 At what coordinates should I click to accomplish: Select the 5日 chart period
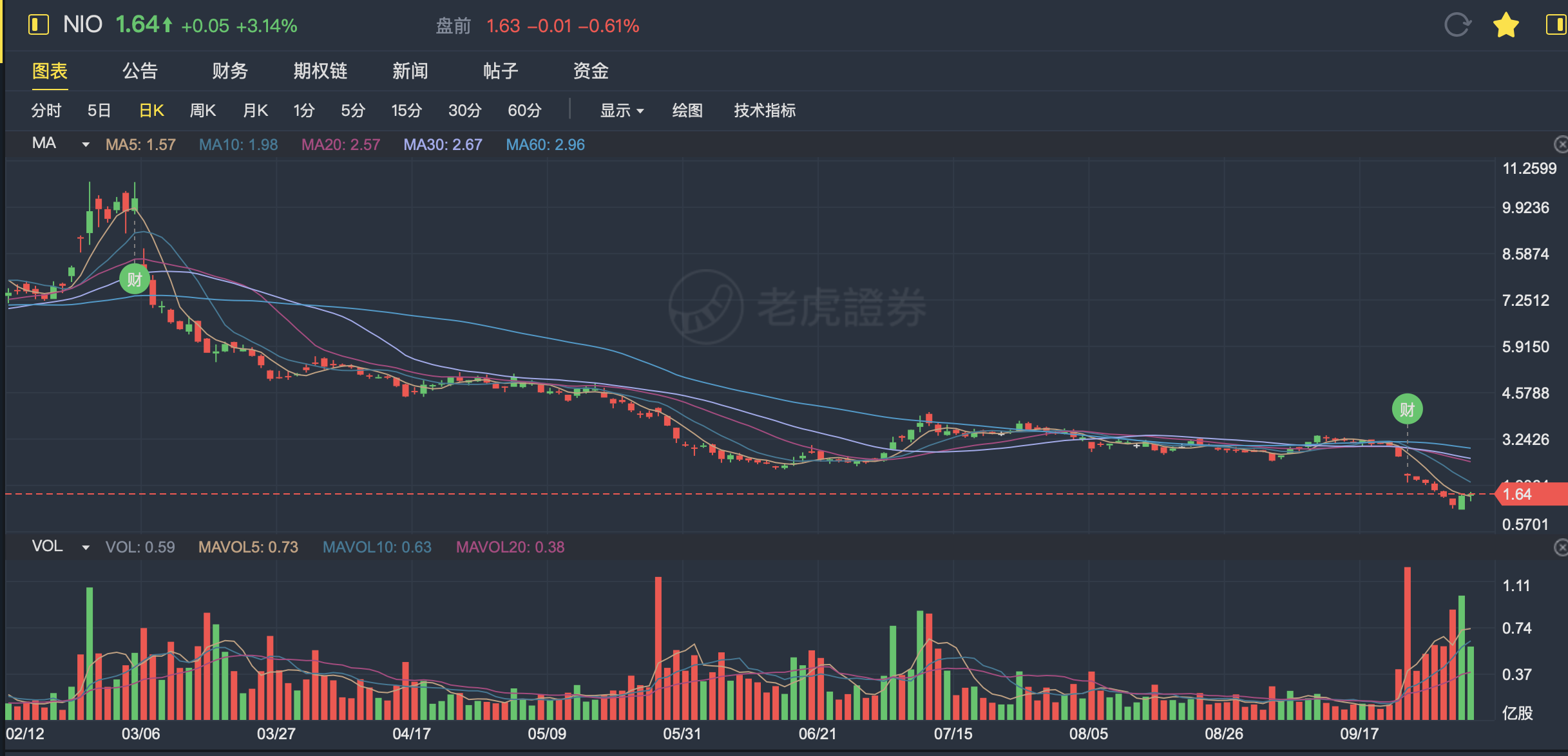pos(99,111)
